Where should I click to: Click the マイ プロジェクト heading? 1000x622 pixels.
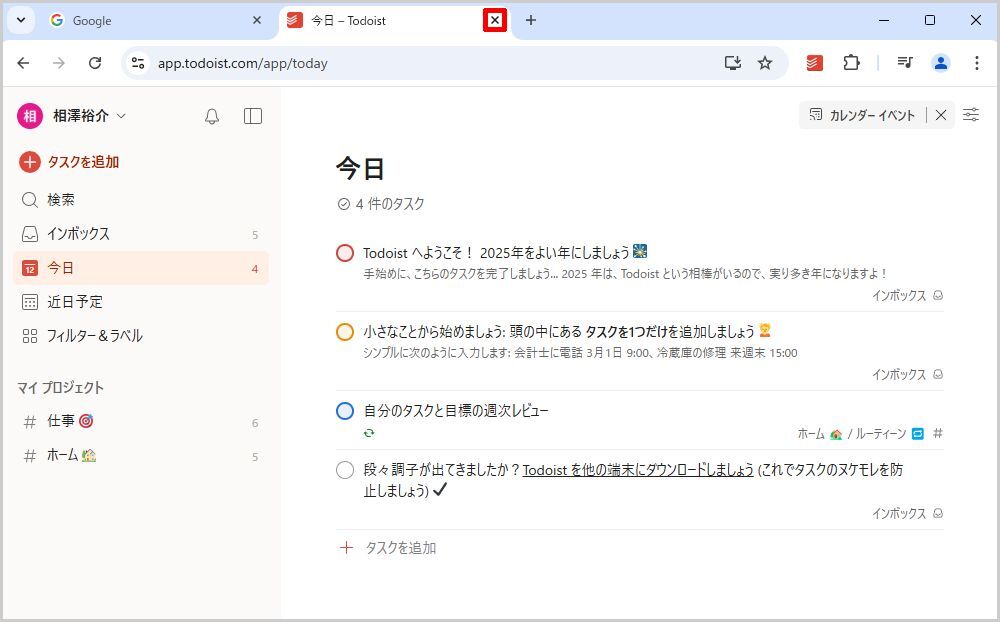(61, 387)
